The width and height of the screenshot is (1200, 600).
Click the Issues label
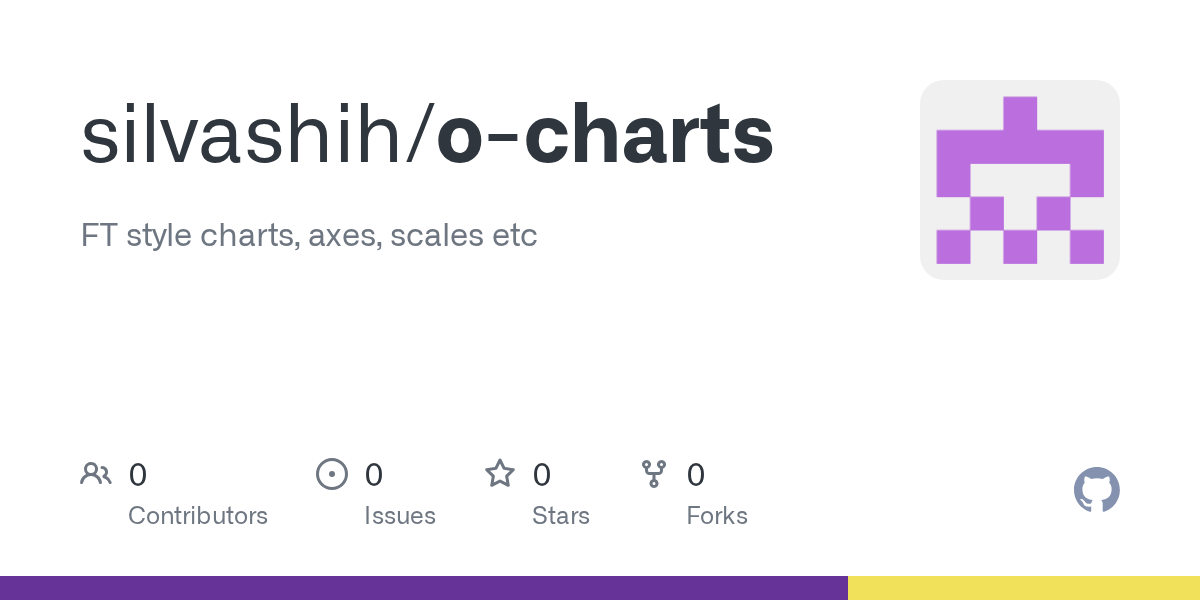tap(400, 516)
